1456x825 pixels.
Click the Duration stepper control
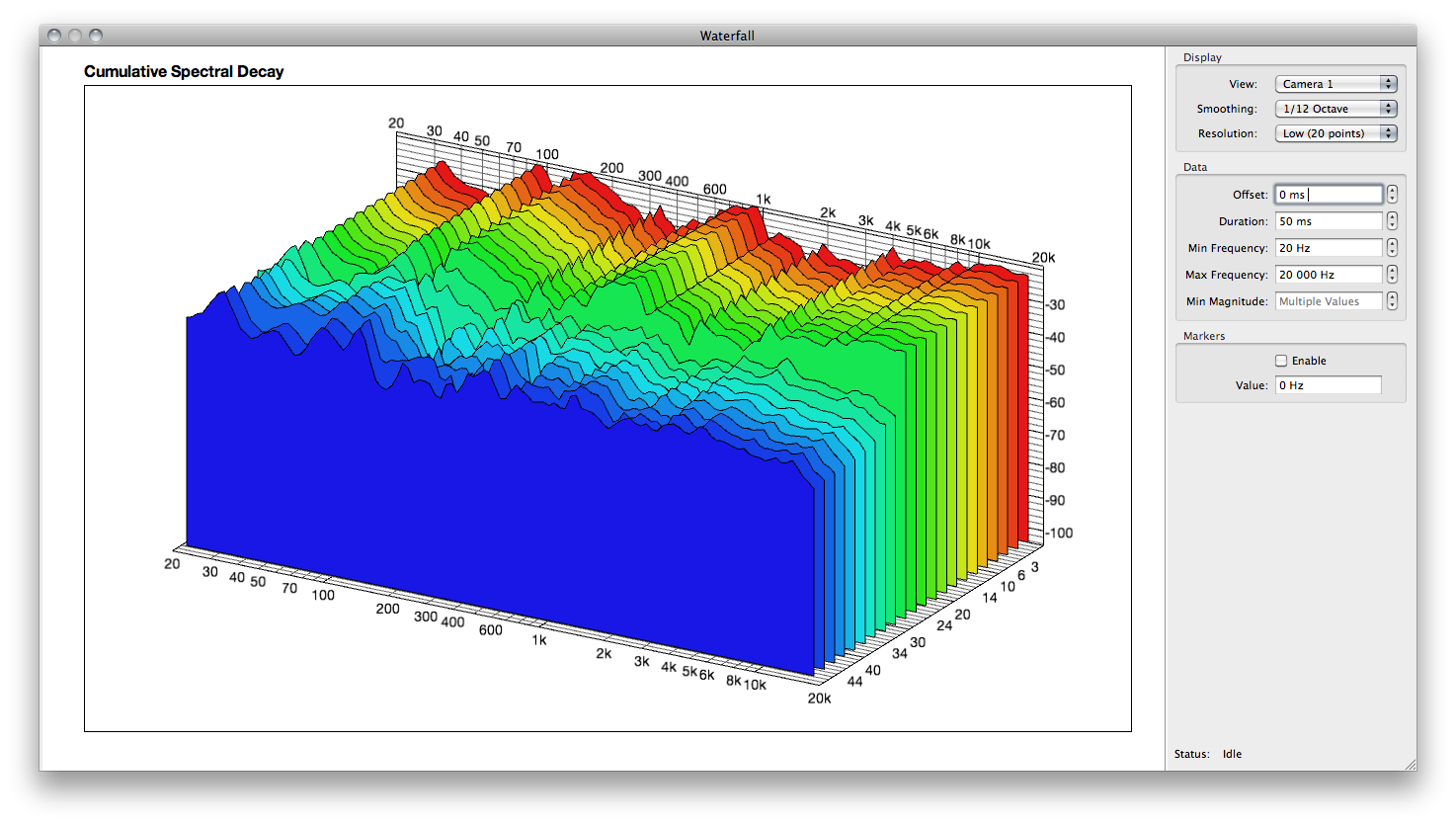(1392, 221)
